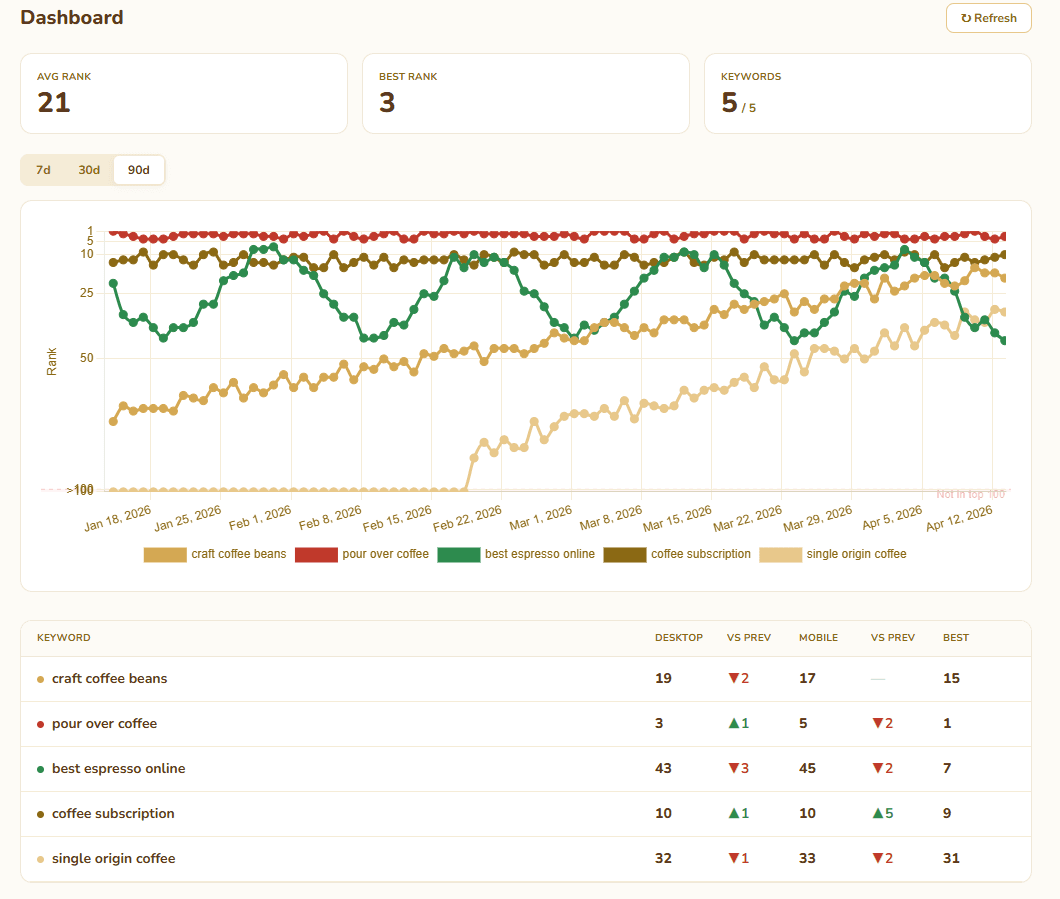Screen dimensions: 1060x899
Task: Click the DESKTOP column header
Action: pos(679,637)
